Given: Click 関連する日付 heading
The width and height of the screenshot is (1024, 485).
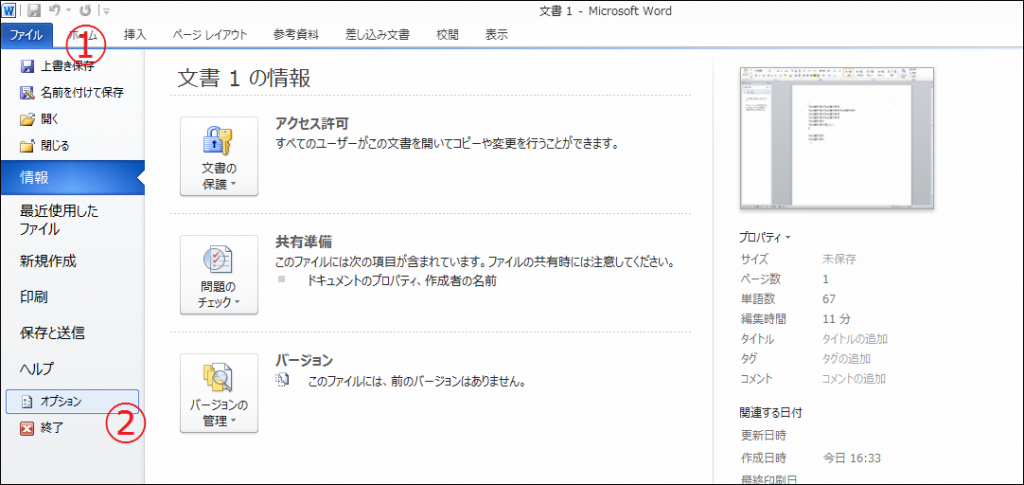Looking at the screenshot, I should point(770,413).
